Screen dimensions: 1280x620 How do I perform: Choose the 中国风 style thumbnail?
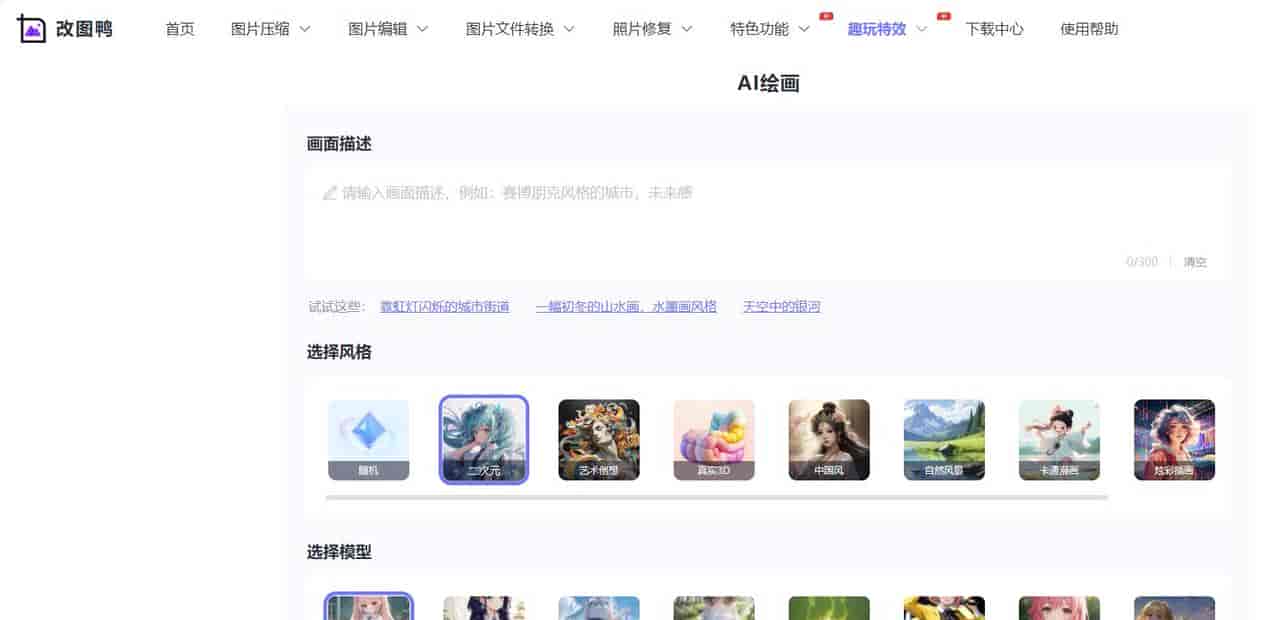[829, 439]
